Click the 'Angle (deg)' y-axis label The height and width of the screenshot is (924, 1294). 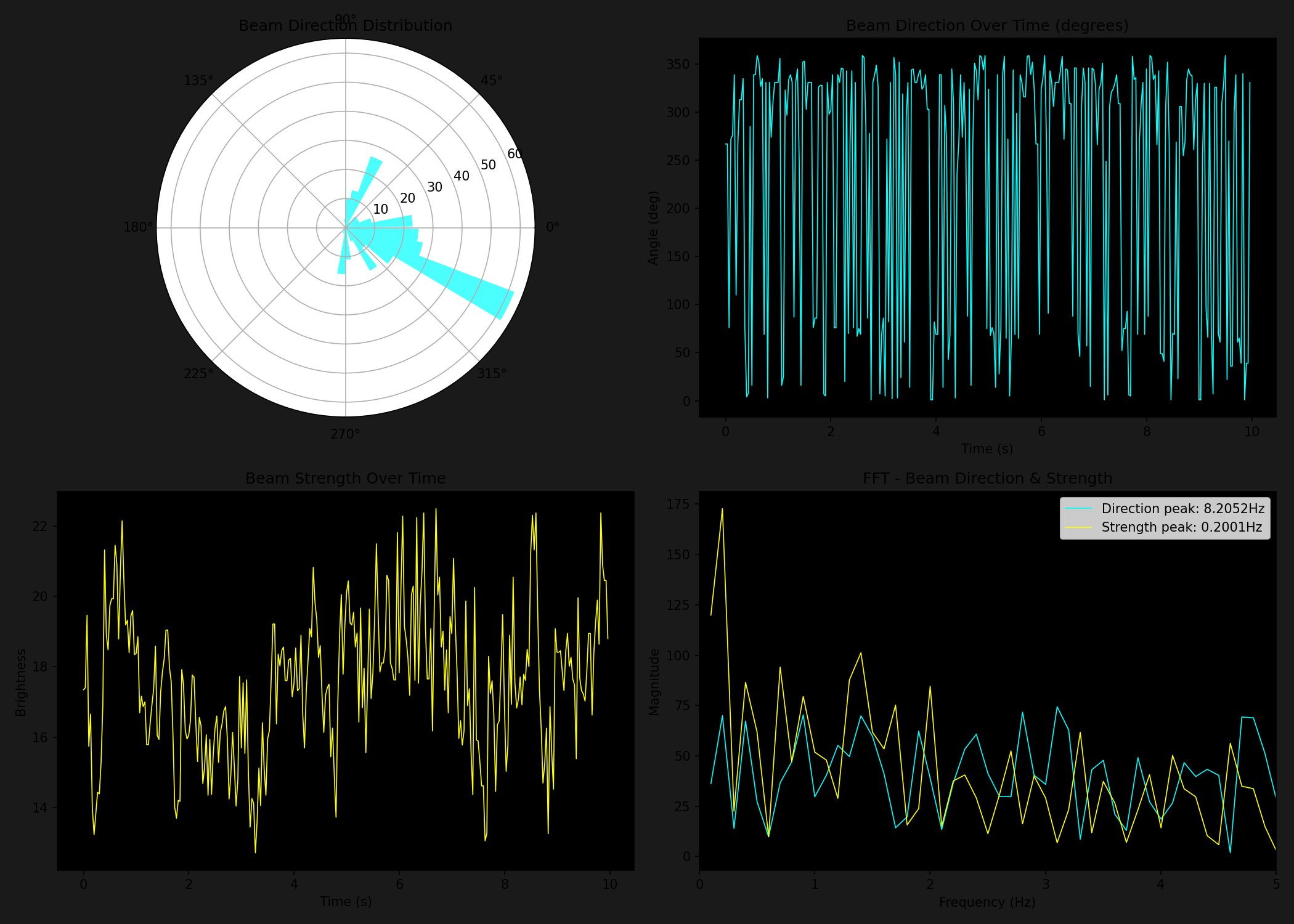(653, 228)
